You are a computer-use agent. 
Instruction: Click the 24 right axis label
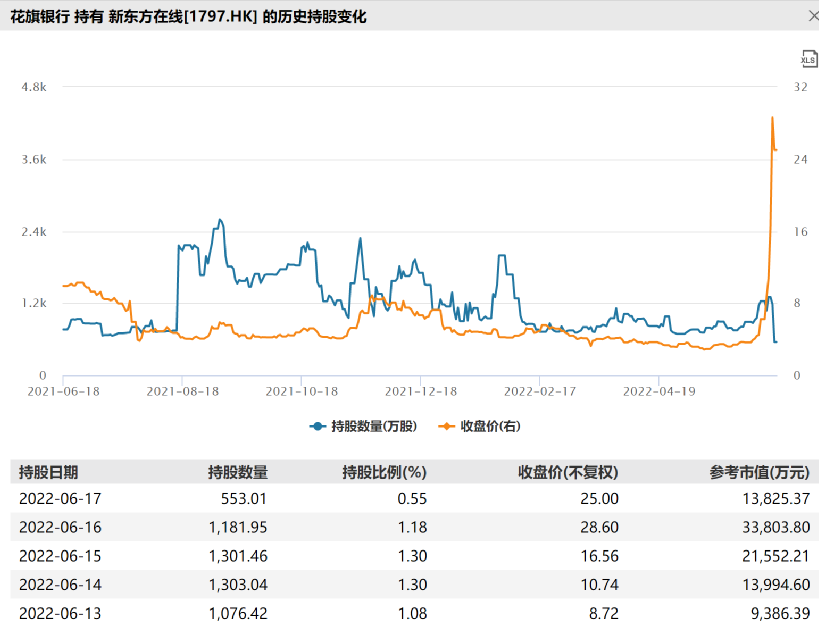800,159
